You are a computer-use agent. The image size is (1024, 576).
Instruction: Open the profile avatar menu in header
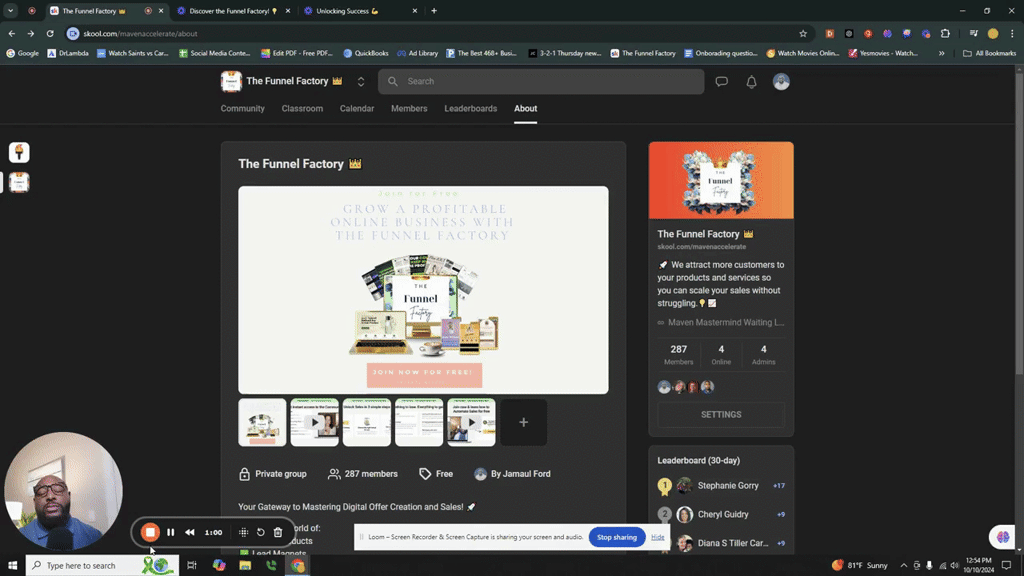point(781,82)
